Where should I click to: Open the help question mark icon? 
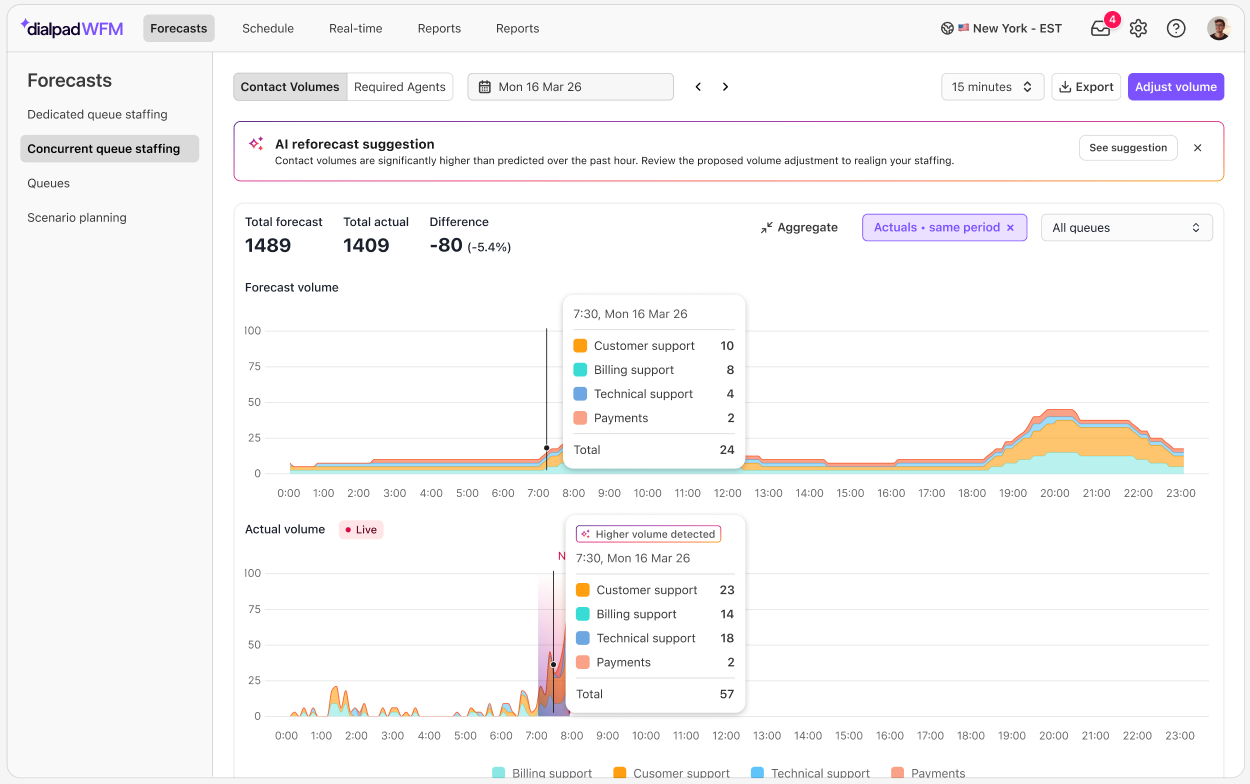pos(1176,28)
